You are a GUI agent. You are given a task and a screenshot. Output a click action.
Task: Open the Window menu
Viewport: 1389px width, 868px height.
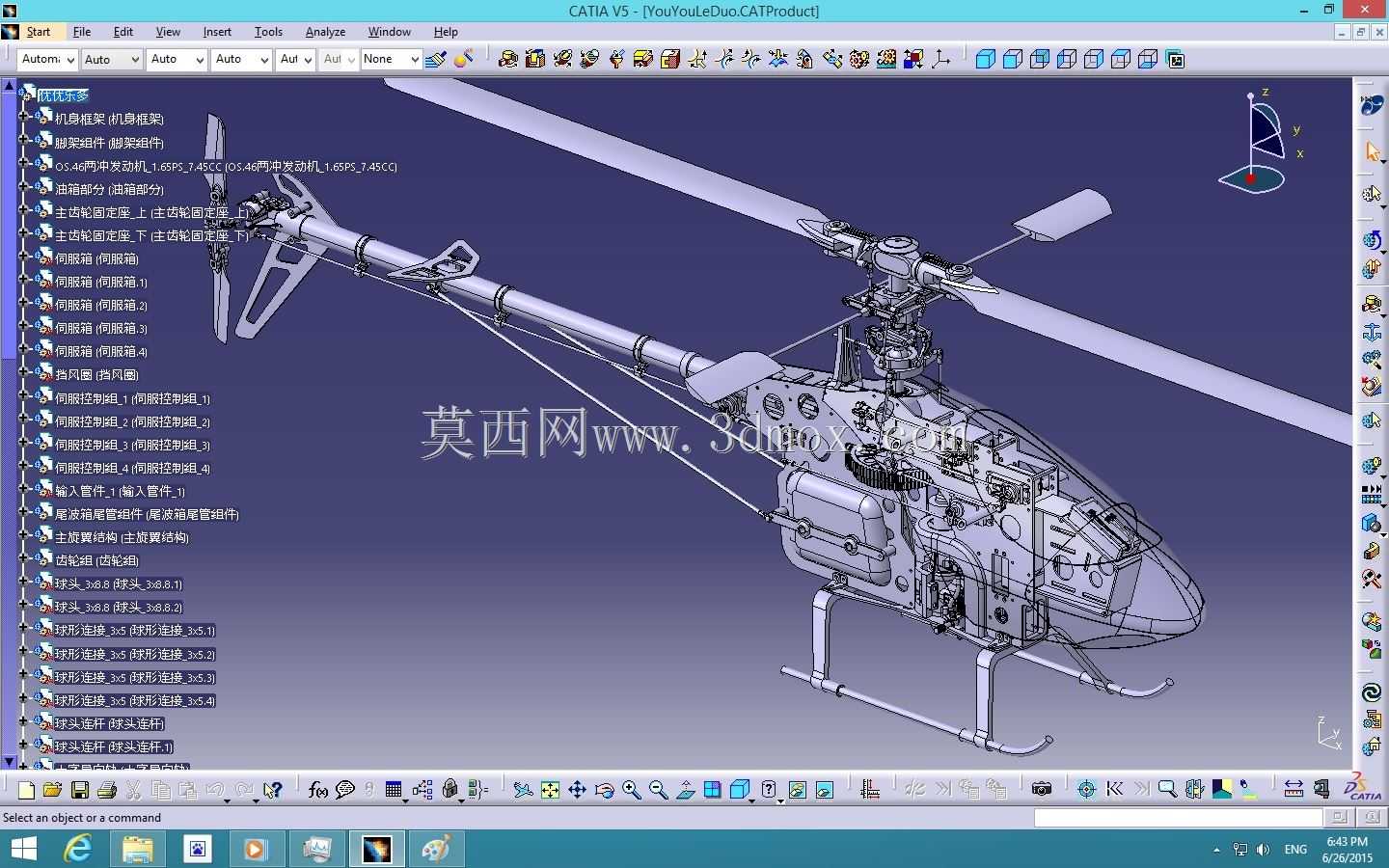pos(390,32)
